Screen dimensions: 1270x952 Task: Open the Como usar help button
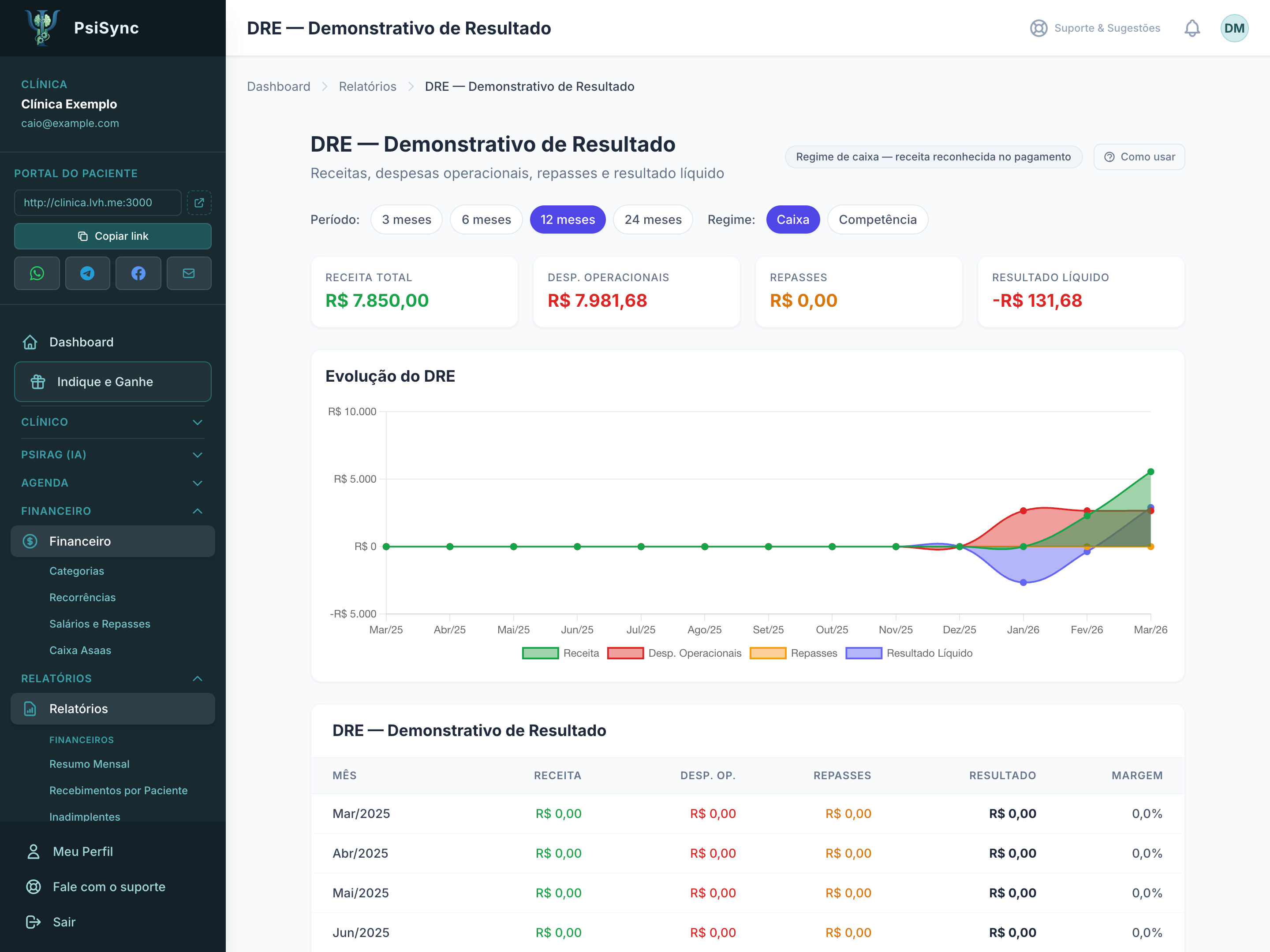(1139, 156)
